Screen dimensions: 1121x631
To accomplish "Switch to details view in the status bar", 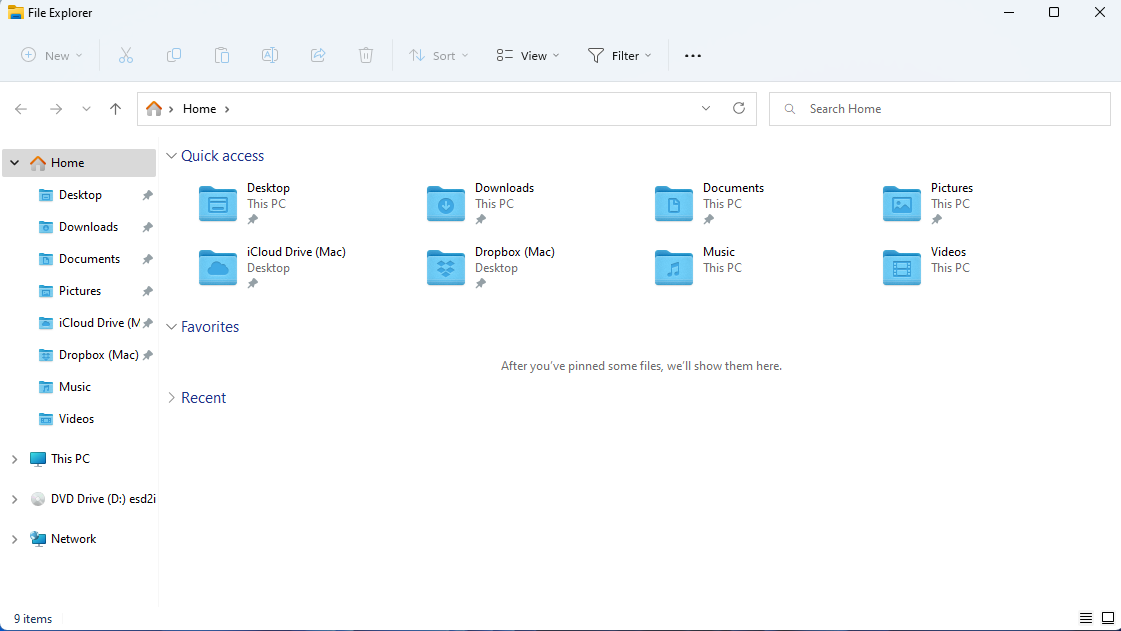I will click(x=1086, y=618).
